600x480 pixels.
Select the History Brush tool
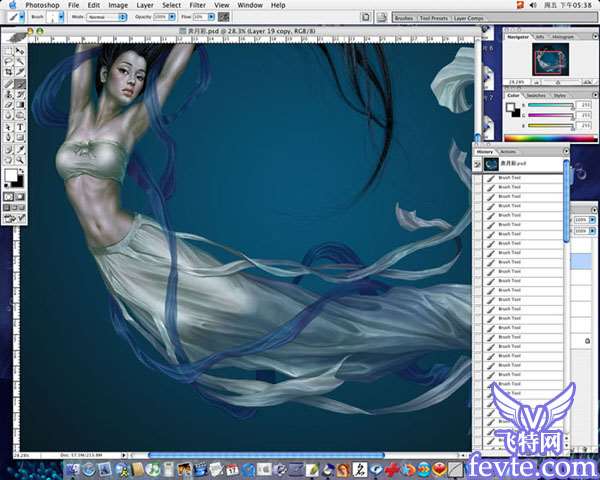click(x=20, y=94)
